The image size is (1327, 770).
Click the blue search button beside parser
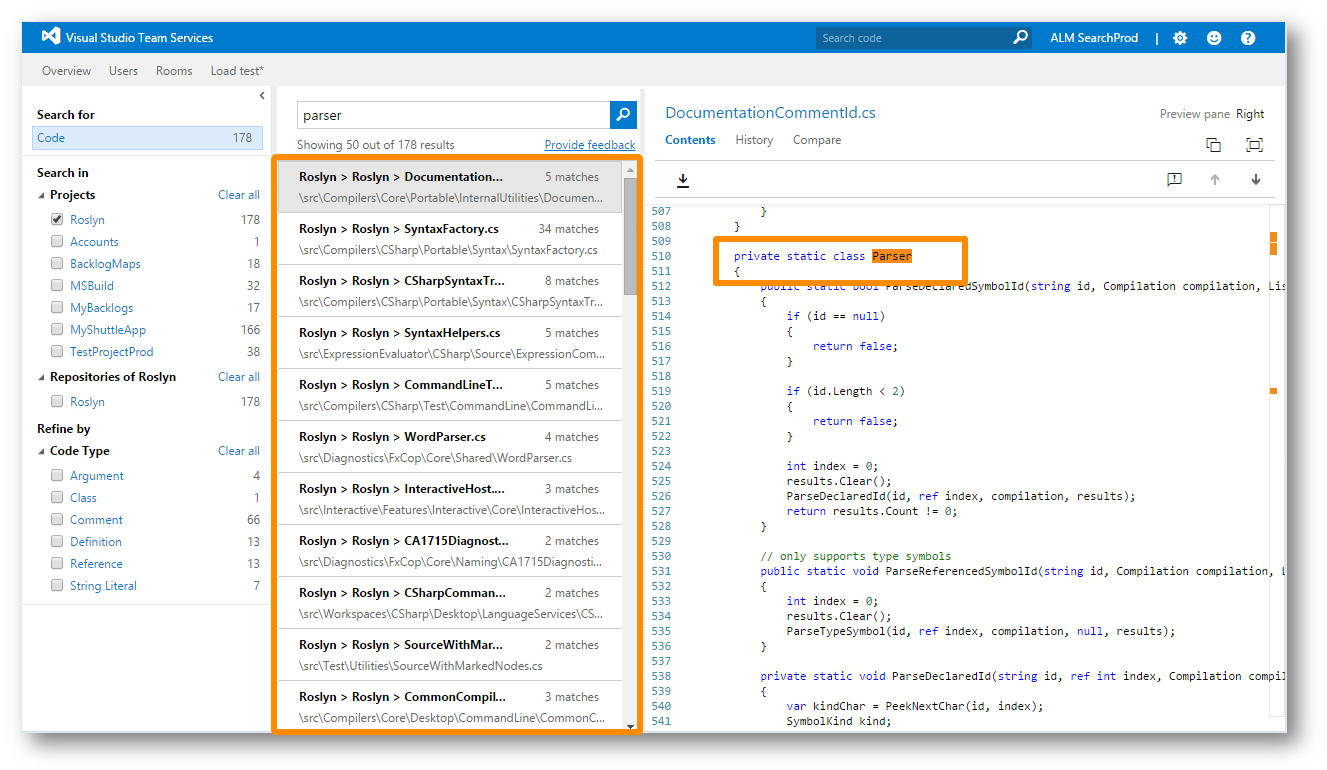coord(623,115)
